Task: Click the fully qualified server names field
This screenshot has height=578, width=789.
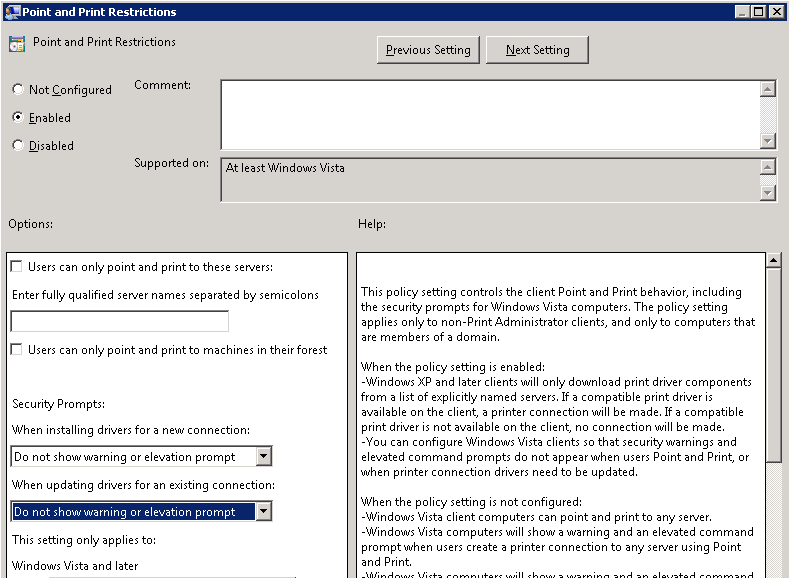Action: click(119, 322)
